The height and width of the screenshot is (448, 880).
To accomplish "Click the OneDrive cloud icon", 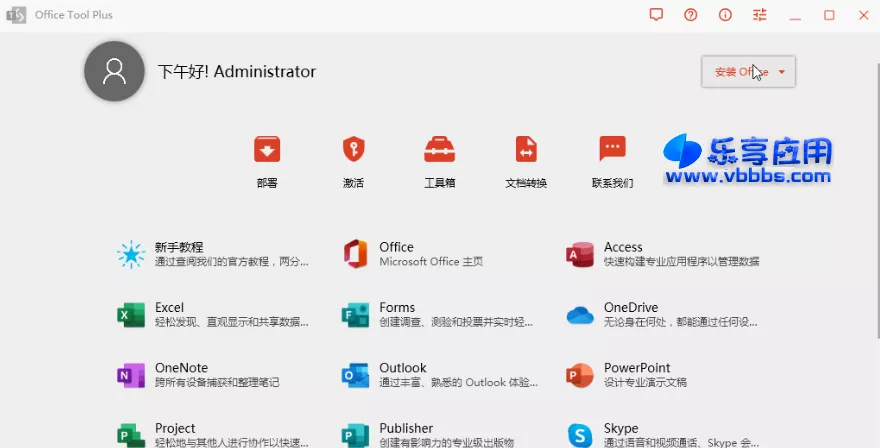I will click(580, 316).
